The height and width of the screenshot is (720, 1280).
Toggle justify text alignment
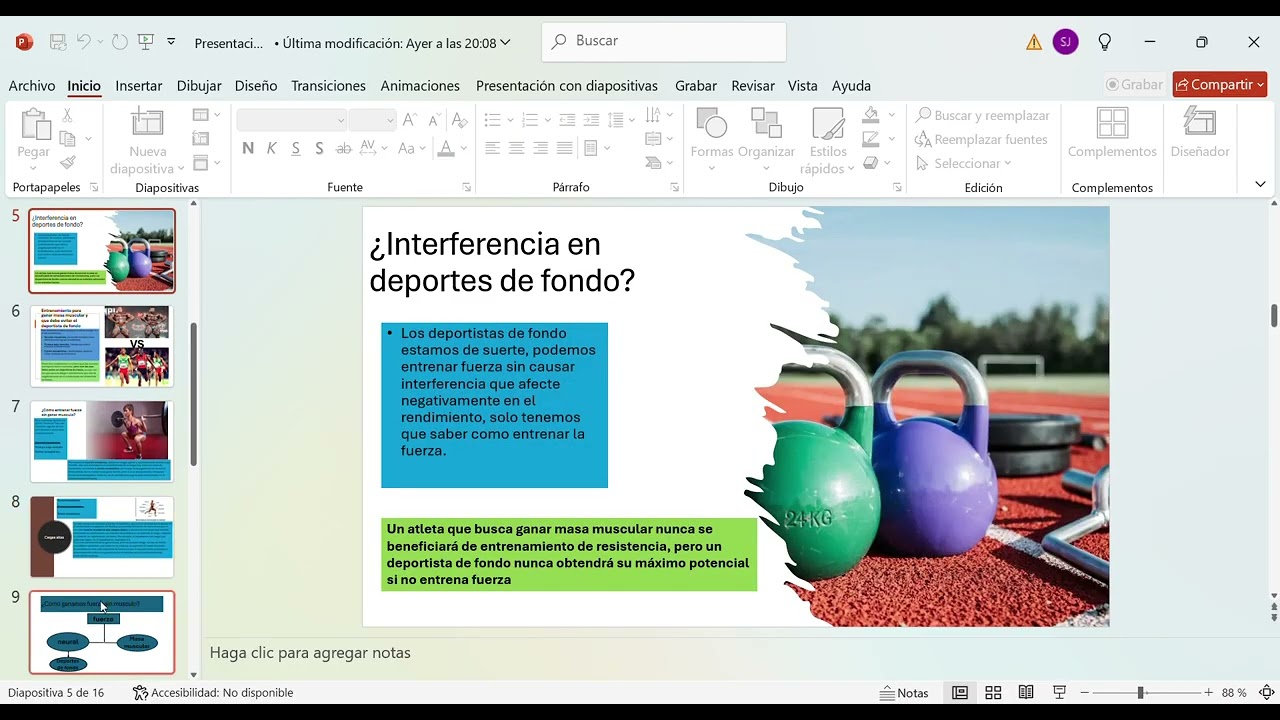coord(564,148)
